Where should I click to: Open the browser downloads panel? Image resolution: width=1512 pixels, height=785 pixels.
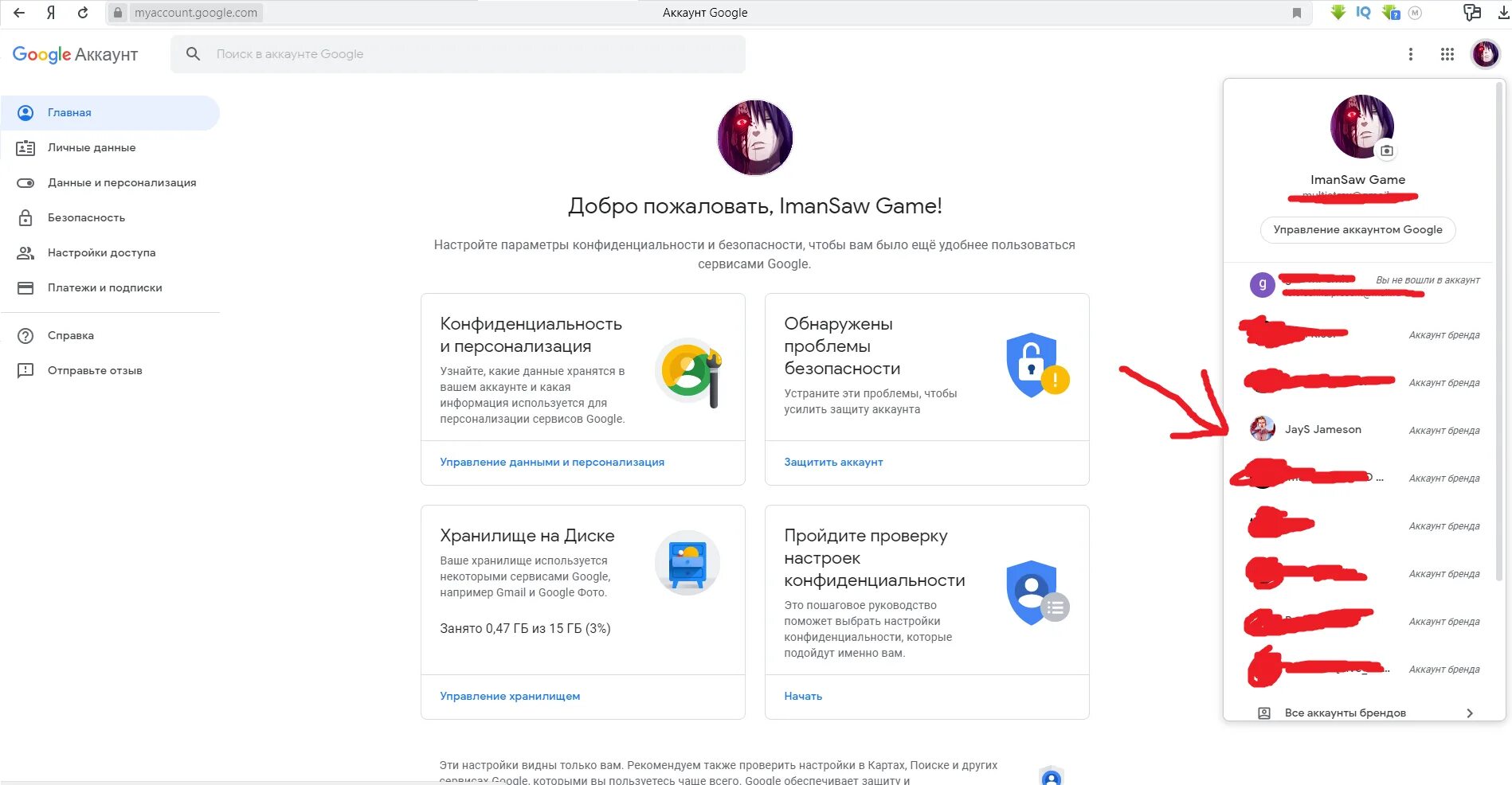coord(1504,13)
